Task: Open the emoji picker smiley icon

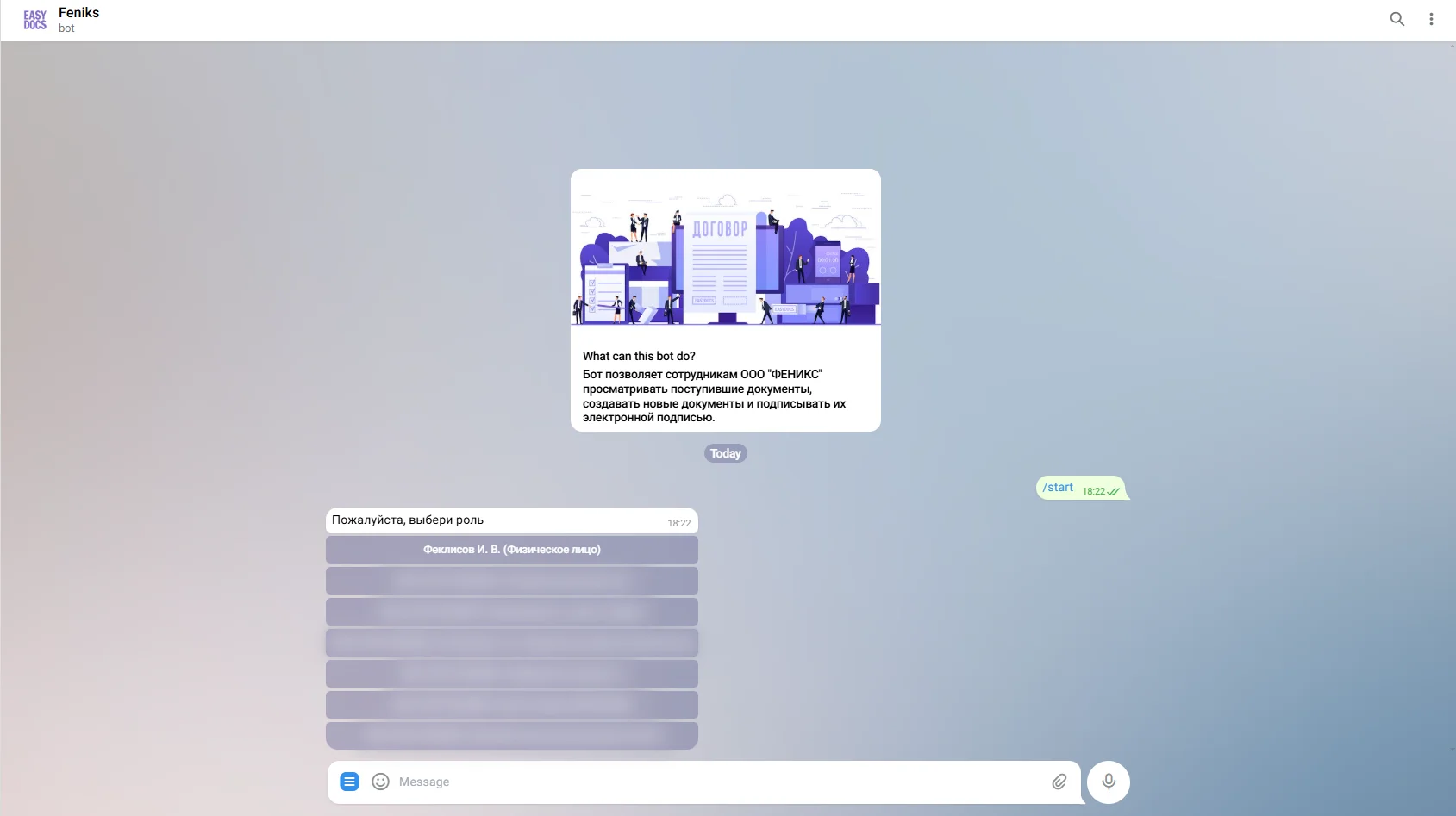Action: click(380, 782)
